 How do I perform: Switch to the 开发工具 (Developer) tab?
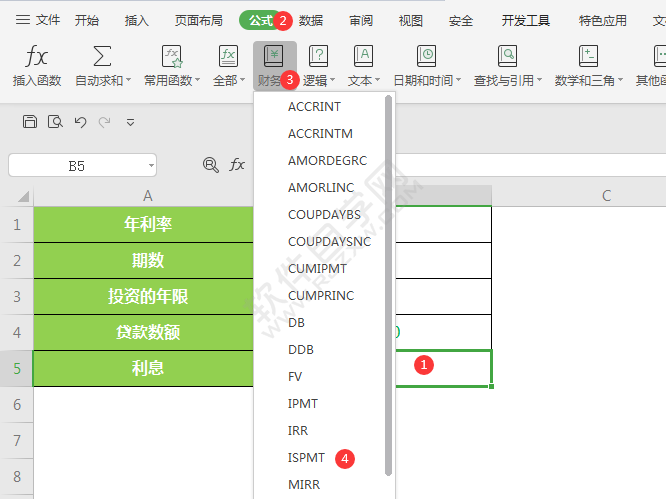(x=525, y=20)
